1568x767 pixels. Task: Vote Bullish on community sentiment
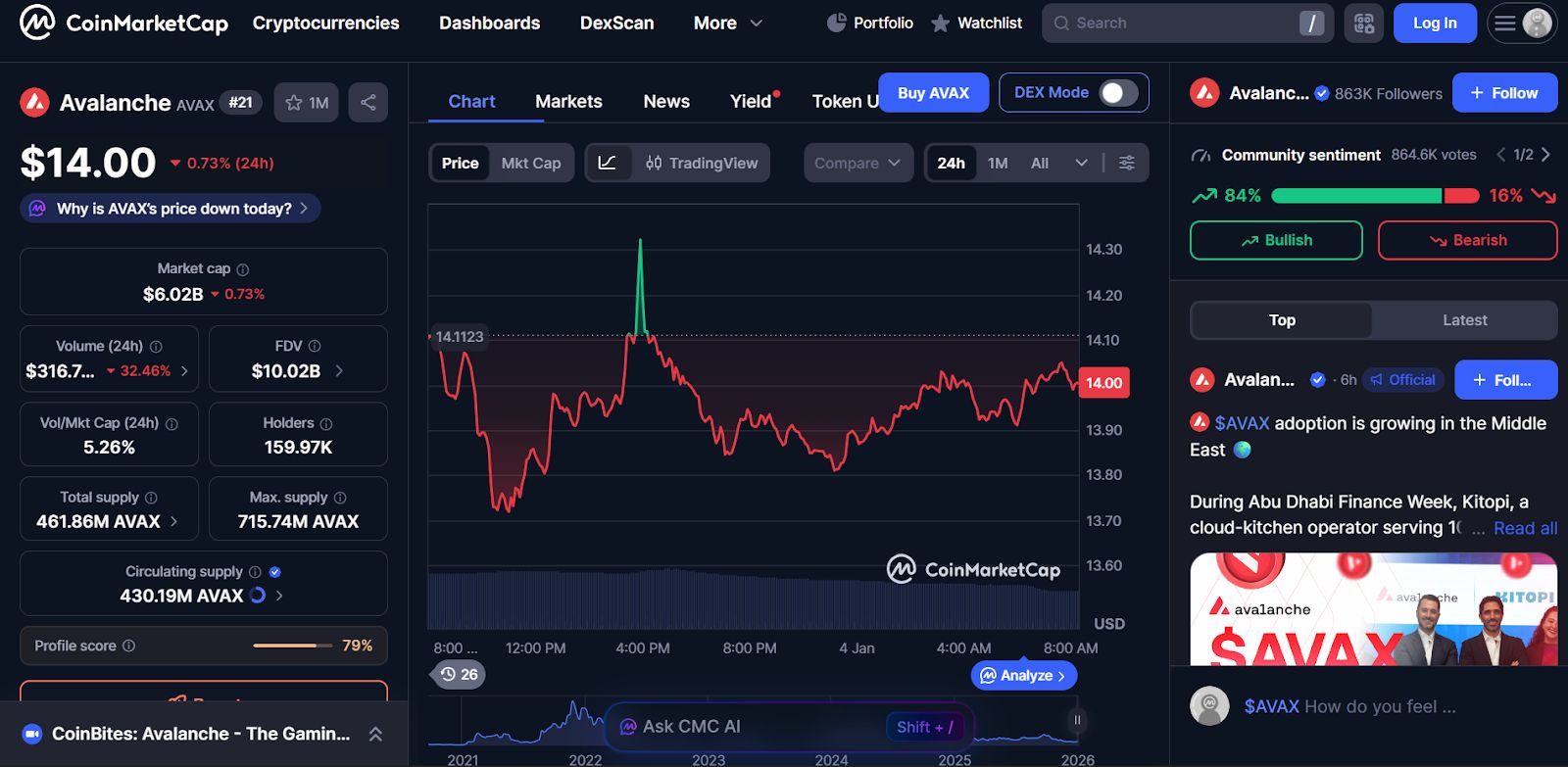pos(1276,240)
